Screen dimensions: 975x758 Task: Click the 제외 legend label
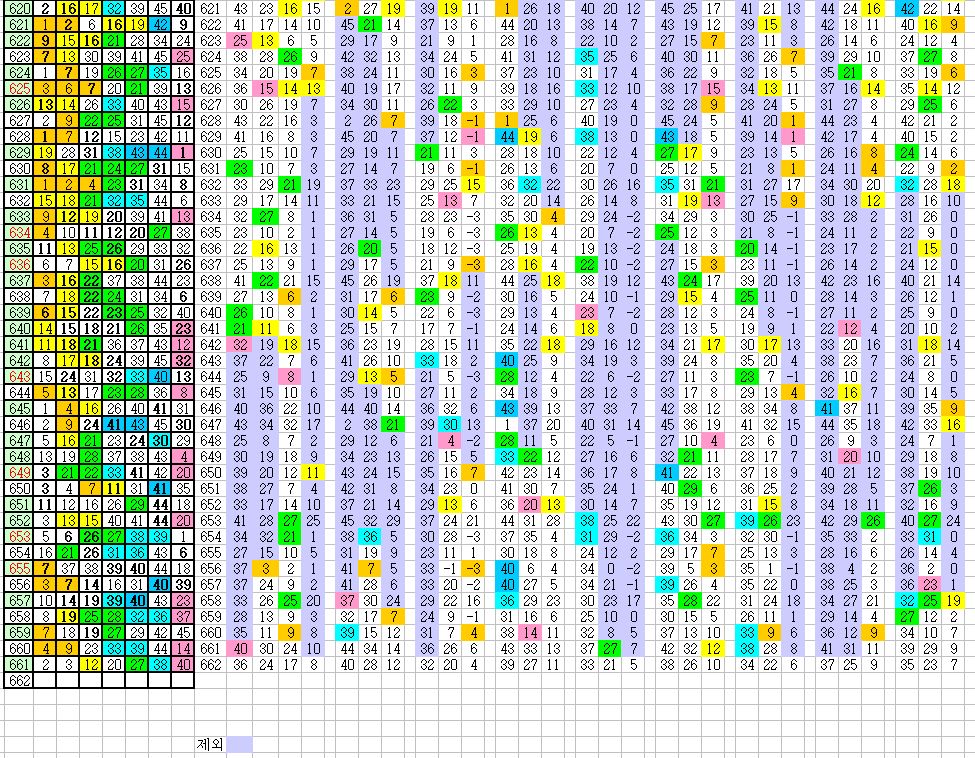point(209,744)
